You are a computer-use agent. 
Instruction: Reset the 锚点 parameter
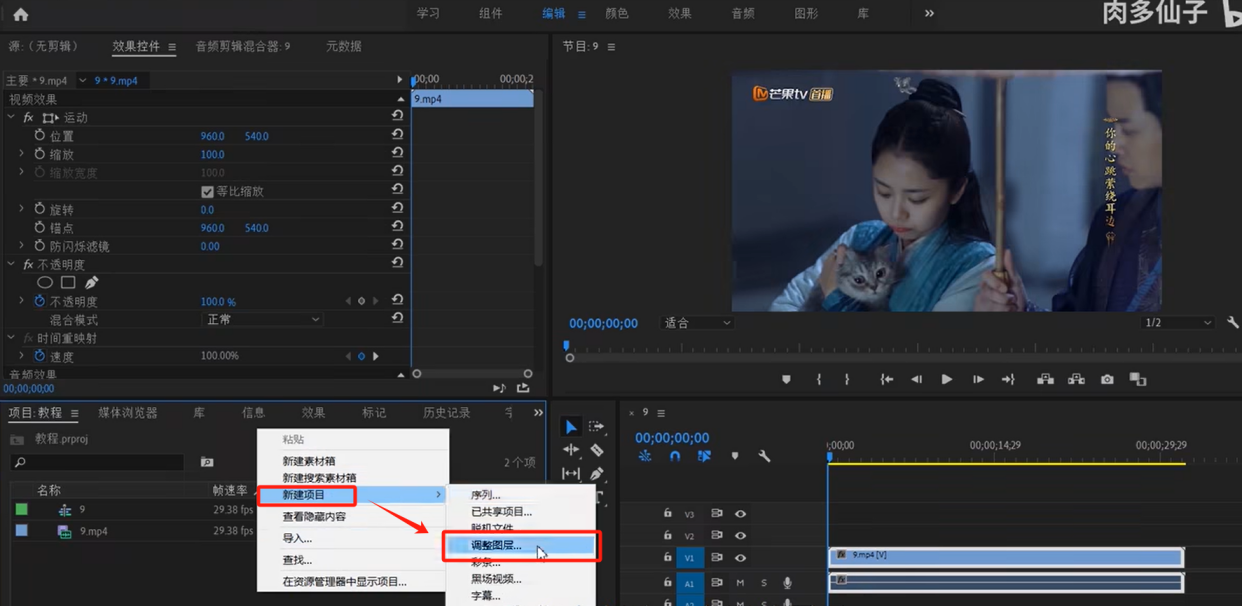click(397, 227)
